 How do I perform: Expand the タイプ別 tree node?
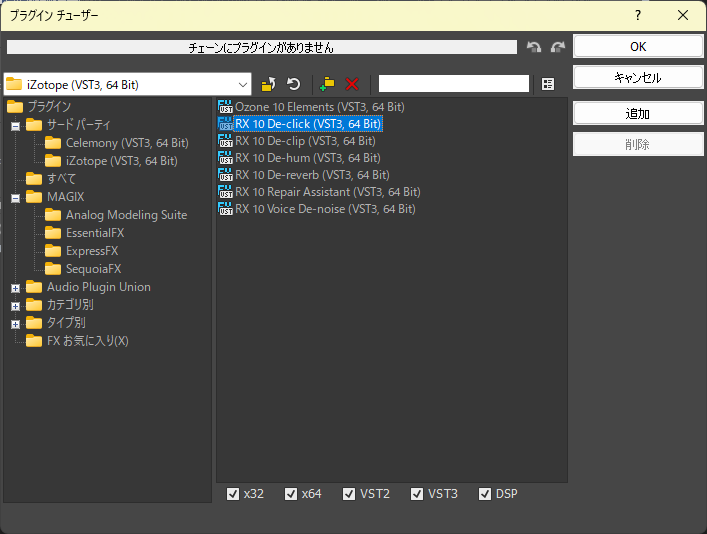pyautogui.click(x=15, y=324)
